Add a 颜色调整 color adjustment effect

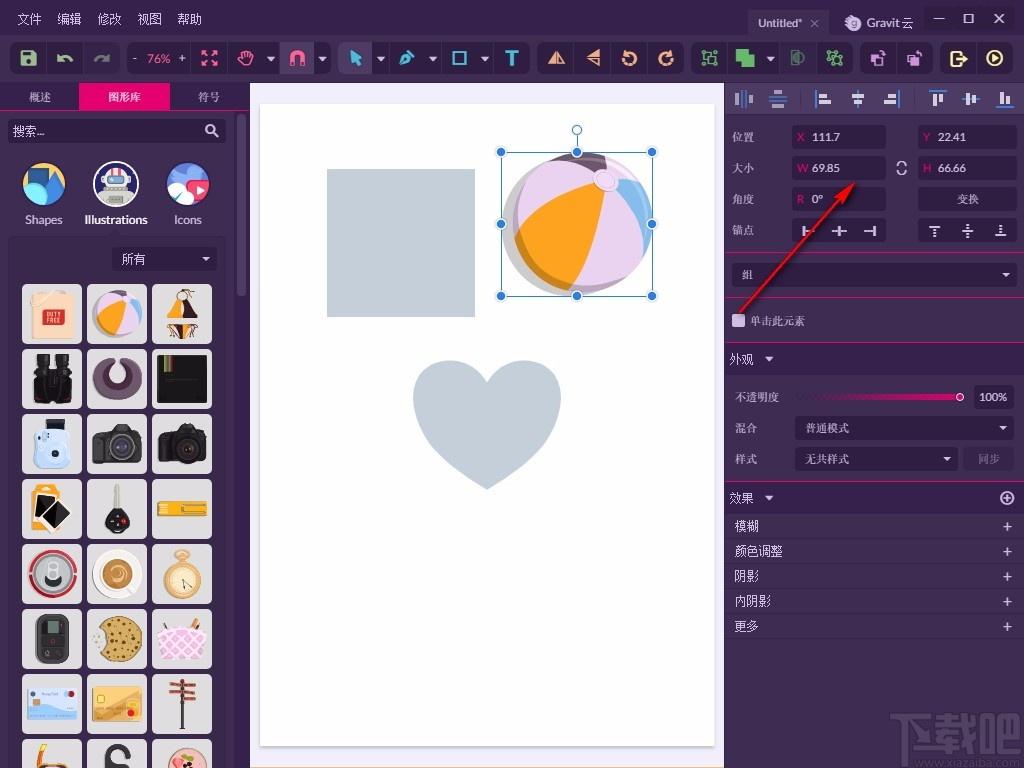[1007, 551]
